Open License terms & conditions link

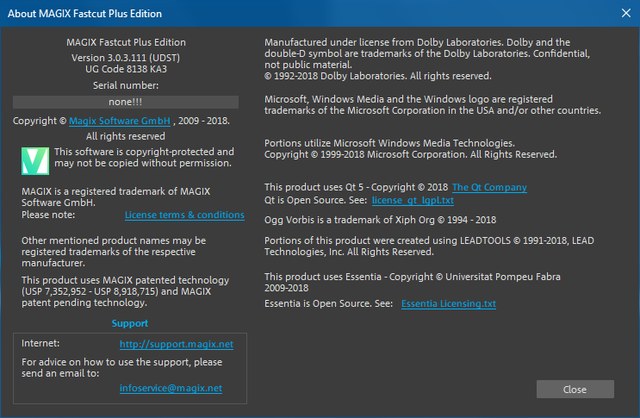(184, 215)
